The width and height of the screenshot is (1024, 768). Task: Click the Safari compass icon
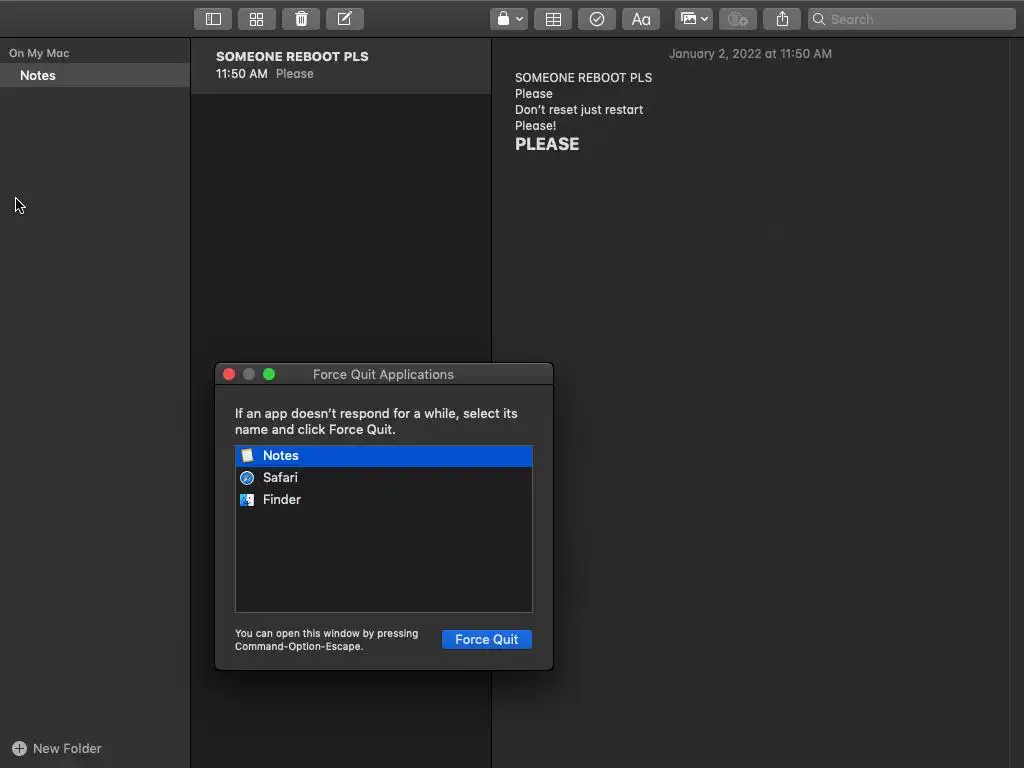pyautogui.click(x=247, y=478)
